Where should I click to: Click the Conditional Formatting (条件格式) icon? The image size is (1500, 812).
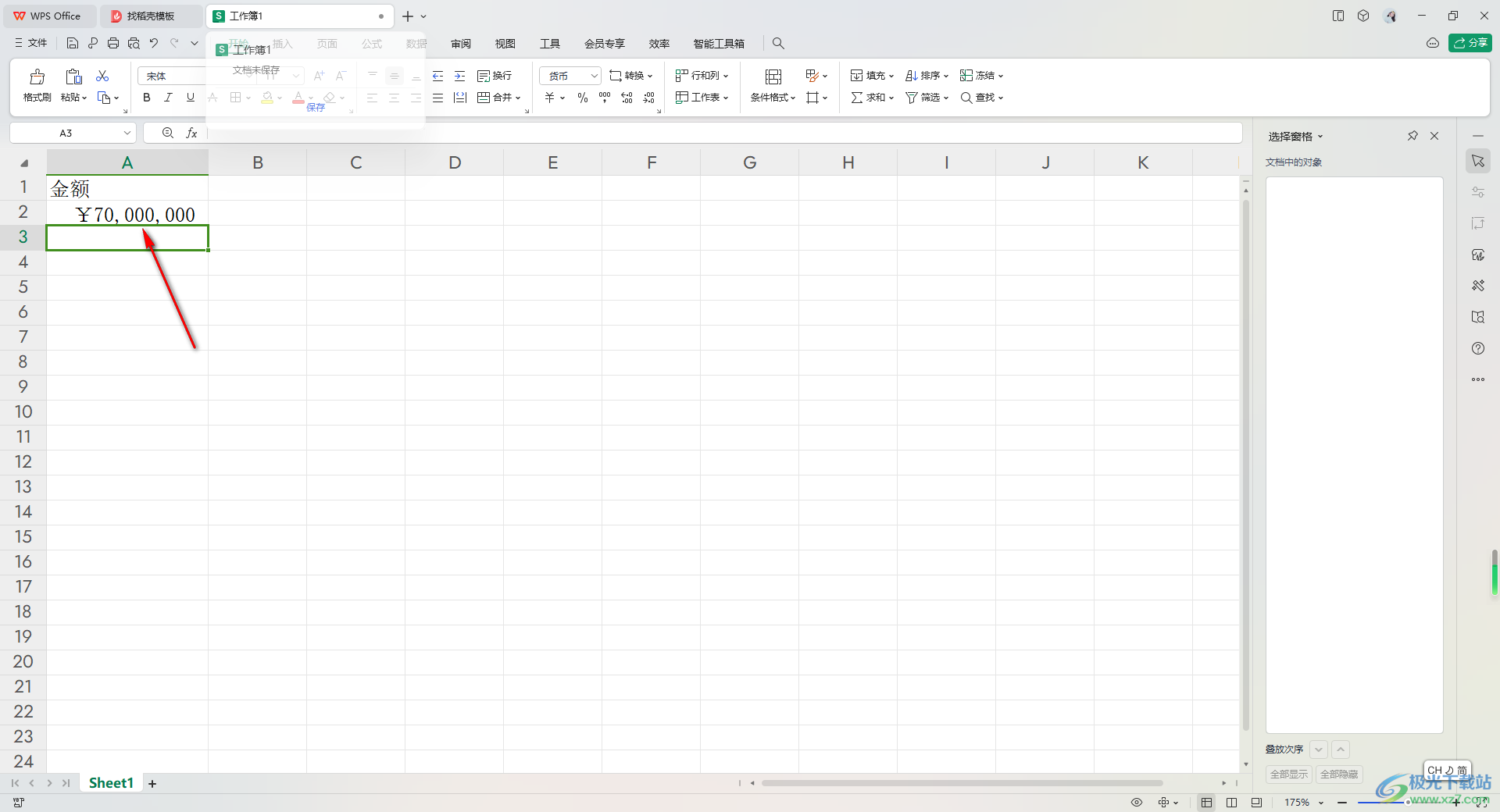[773, 77]
